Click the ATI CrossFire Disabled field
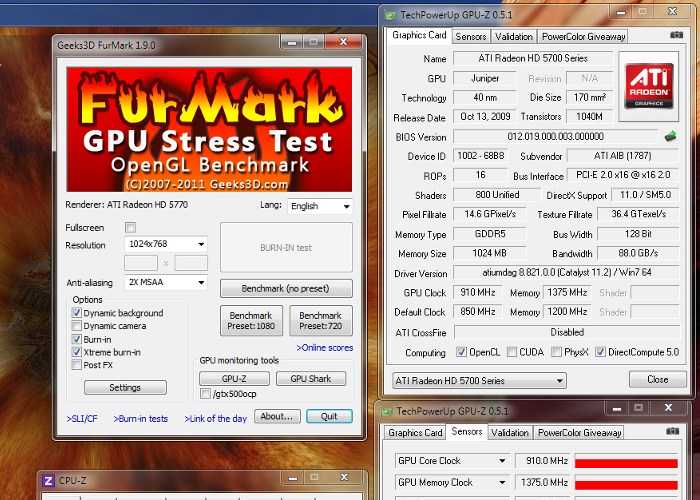Image resolution: width=700 pixels, height=500 pixels. tap(567, 332)
